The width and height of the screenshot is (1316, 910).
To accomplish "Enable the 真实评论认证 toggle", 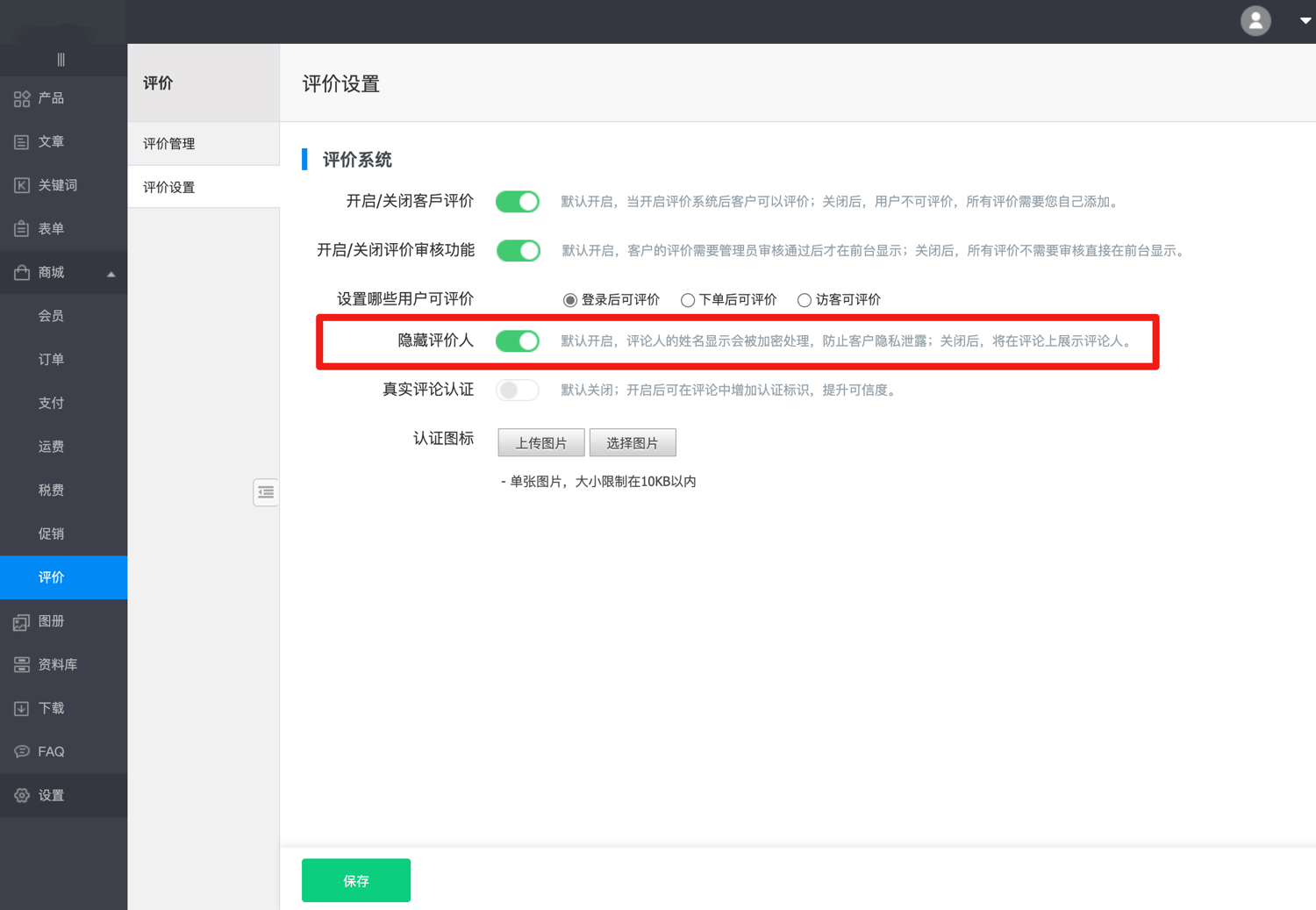I will point(518,391).
